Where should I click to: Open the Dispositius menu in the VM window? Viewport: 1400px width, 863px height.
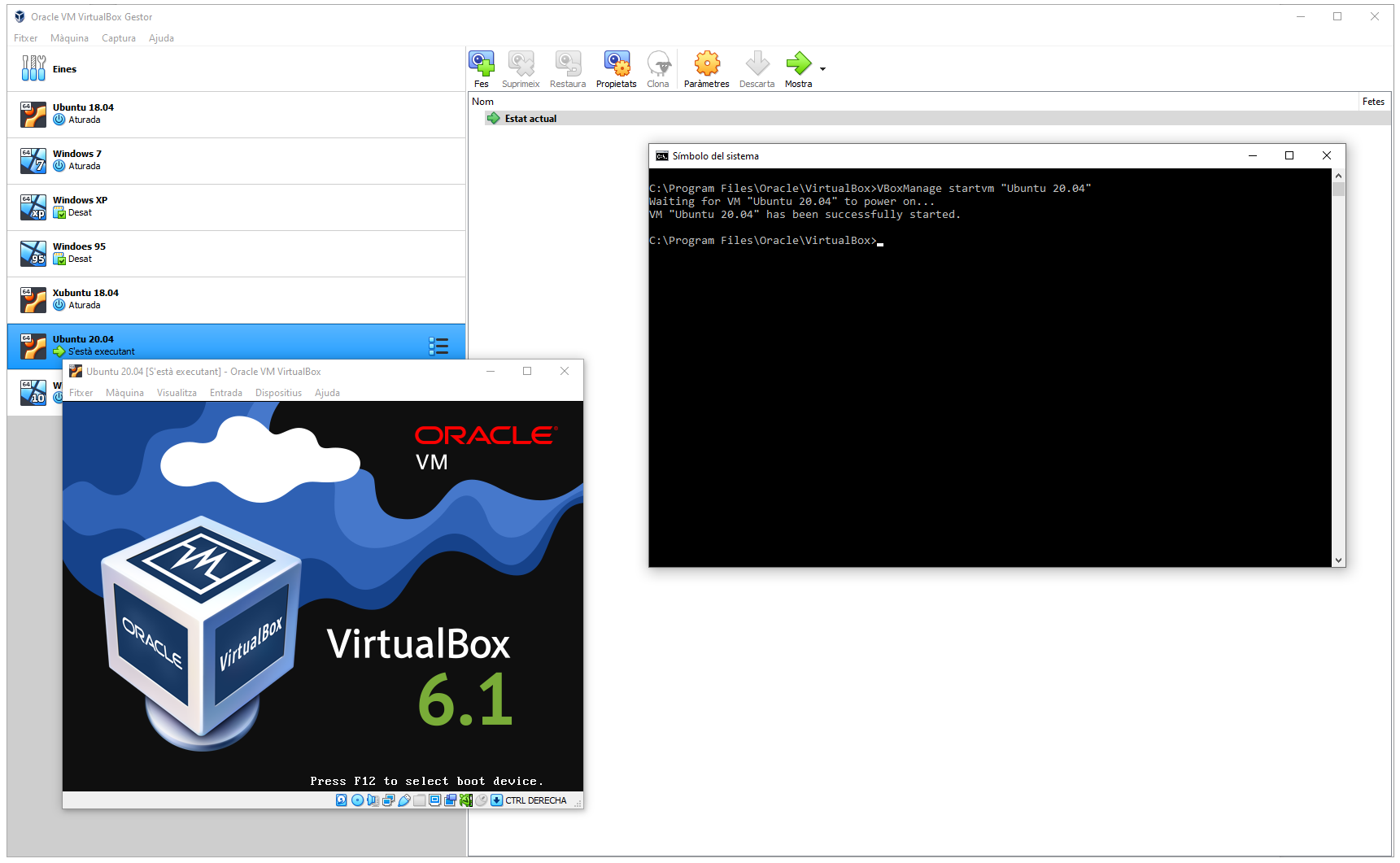point(278,393)
